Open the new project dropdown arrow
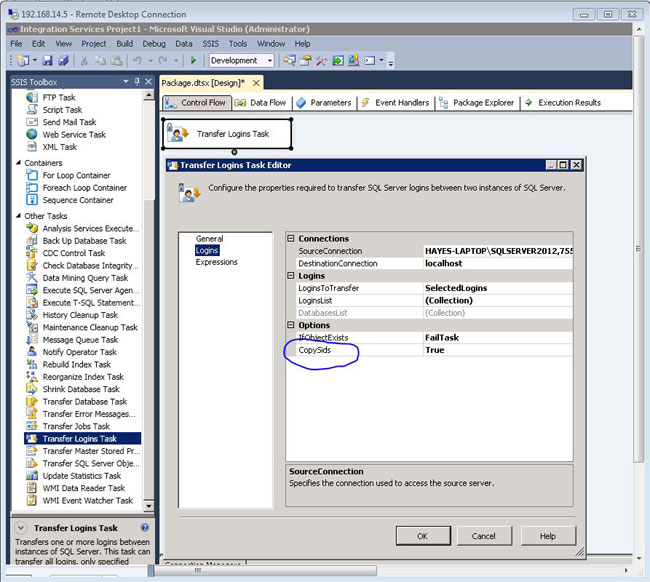Screen dimensions: 650x582 [35, 61]
